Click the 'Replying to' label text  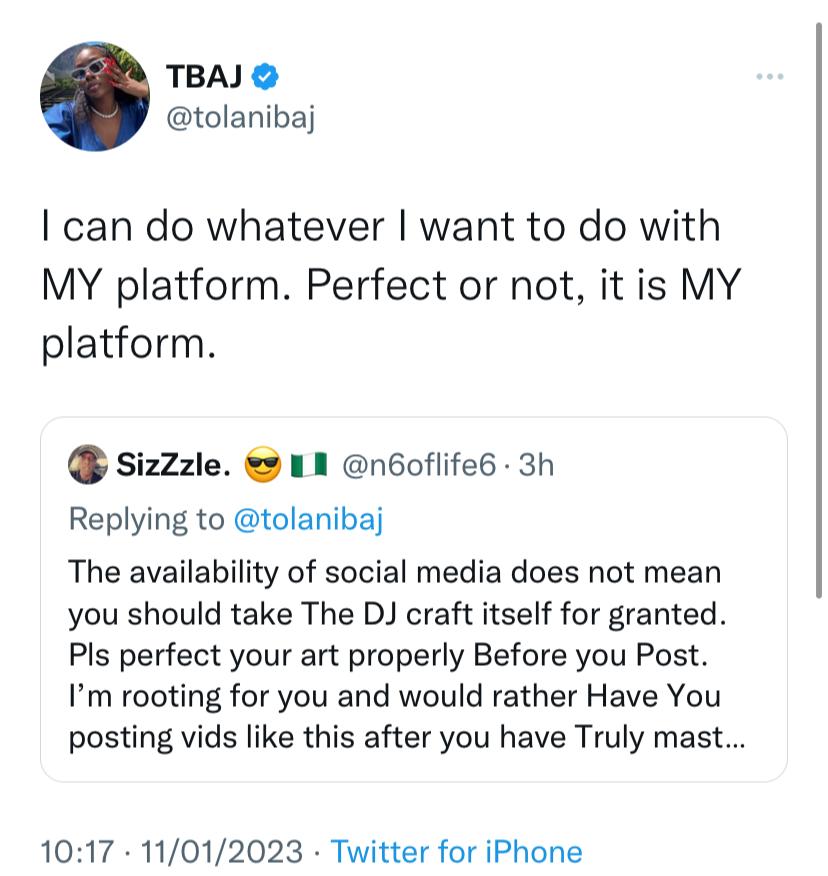pyautogui.click(x=146, y=519)
